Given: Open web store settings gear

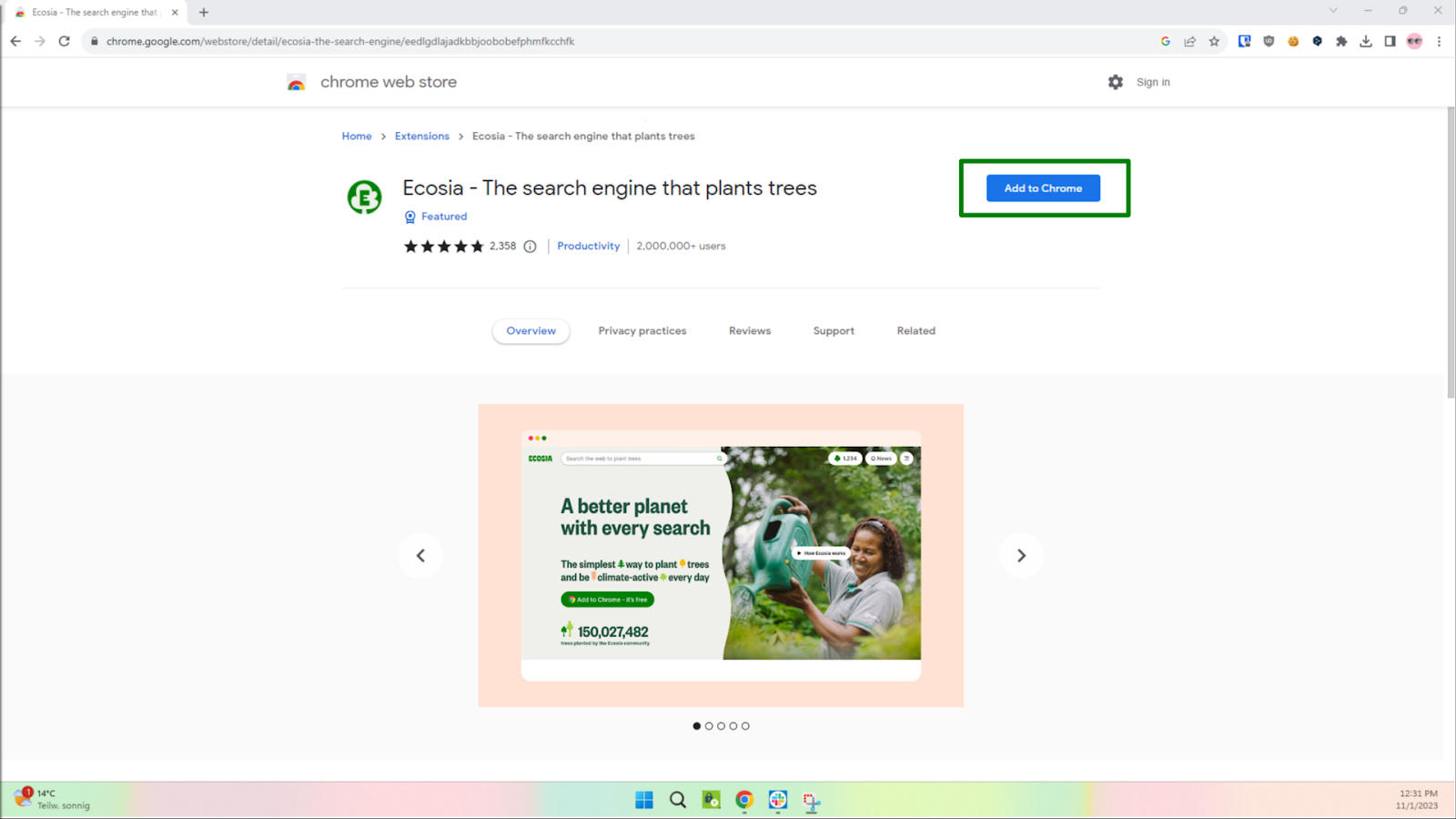Looking at the screenshot, I should 1116,82.
